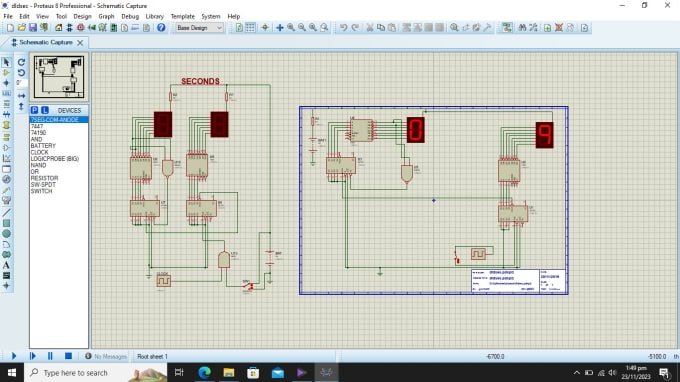This screenshot has height=382, width=680.
Task: Start the simulation with Play button
Action: pyautogui.click(x=14, y=356)
